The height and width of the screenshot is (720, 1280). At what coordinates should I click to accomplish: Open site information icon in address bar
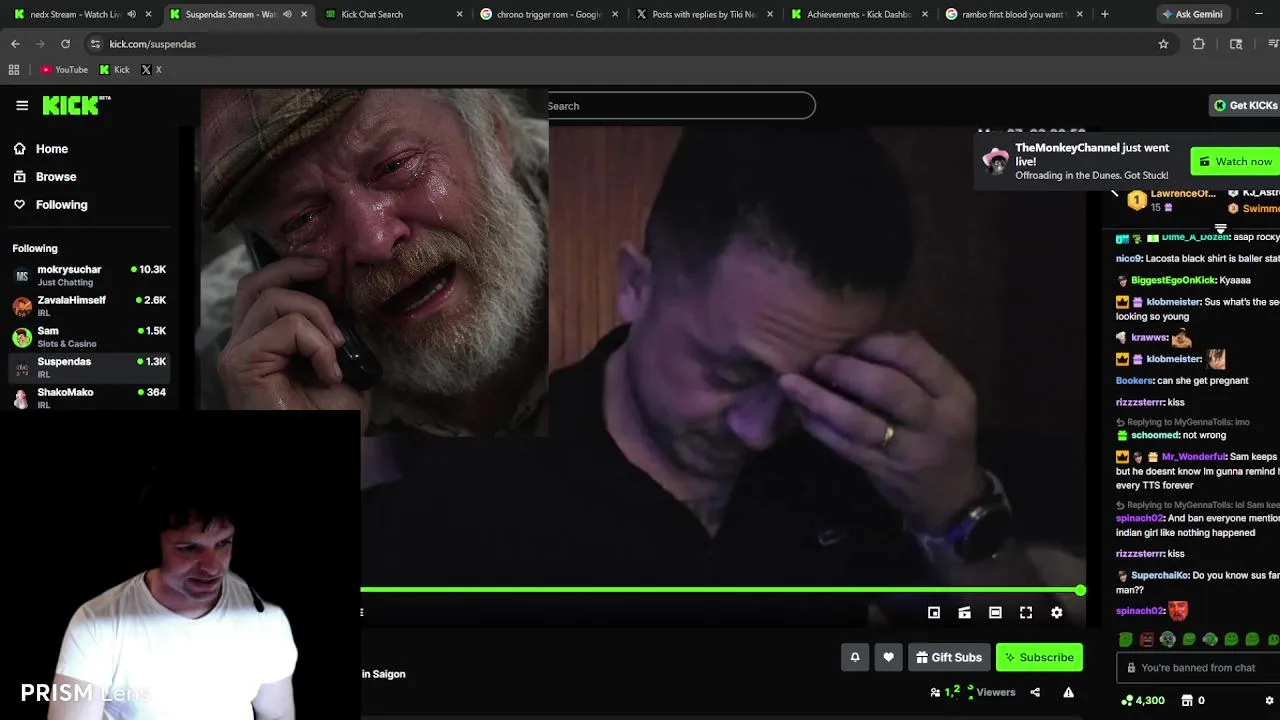pos(95,44)
